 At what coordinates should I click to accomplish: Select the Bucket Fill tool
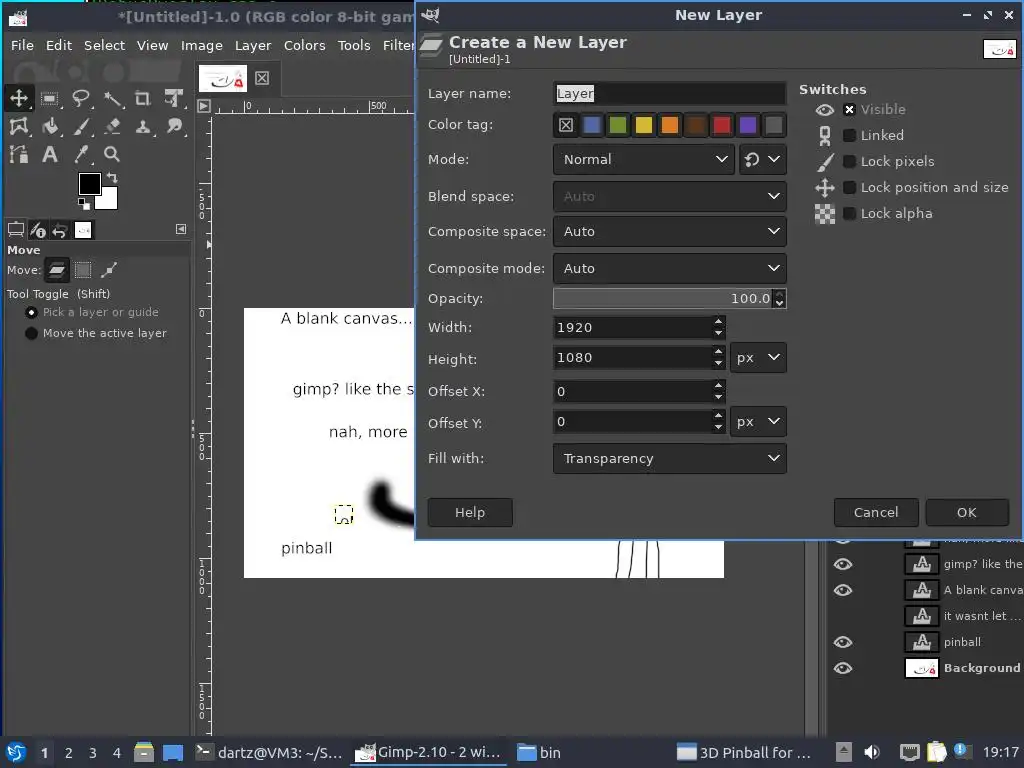click(x=50, y=126)
